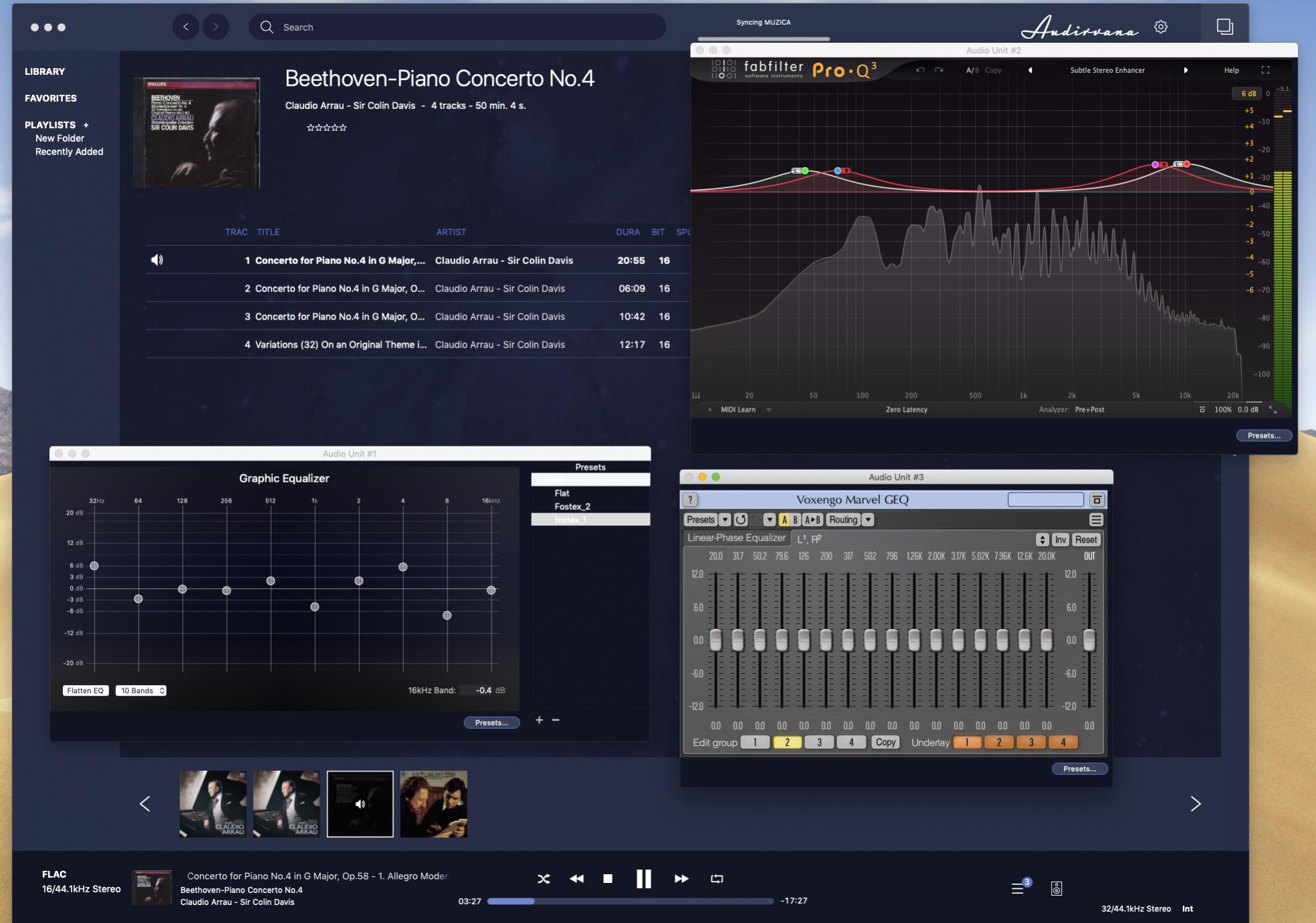Expand MIDI Learn dropdown arrow
This screenshot has height=923, width=1316.
[769, 410]
